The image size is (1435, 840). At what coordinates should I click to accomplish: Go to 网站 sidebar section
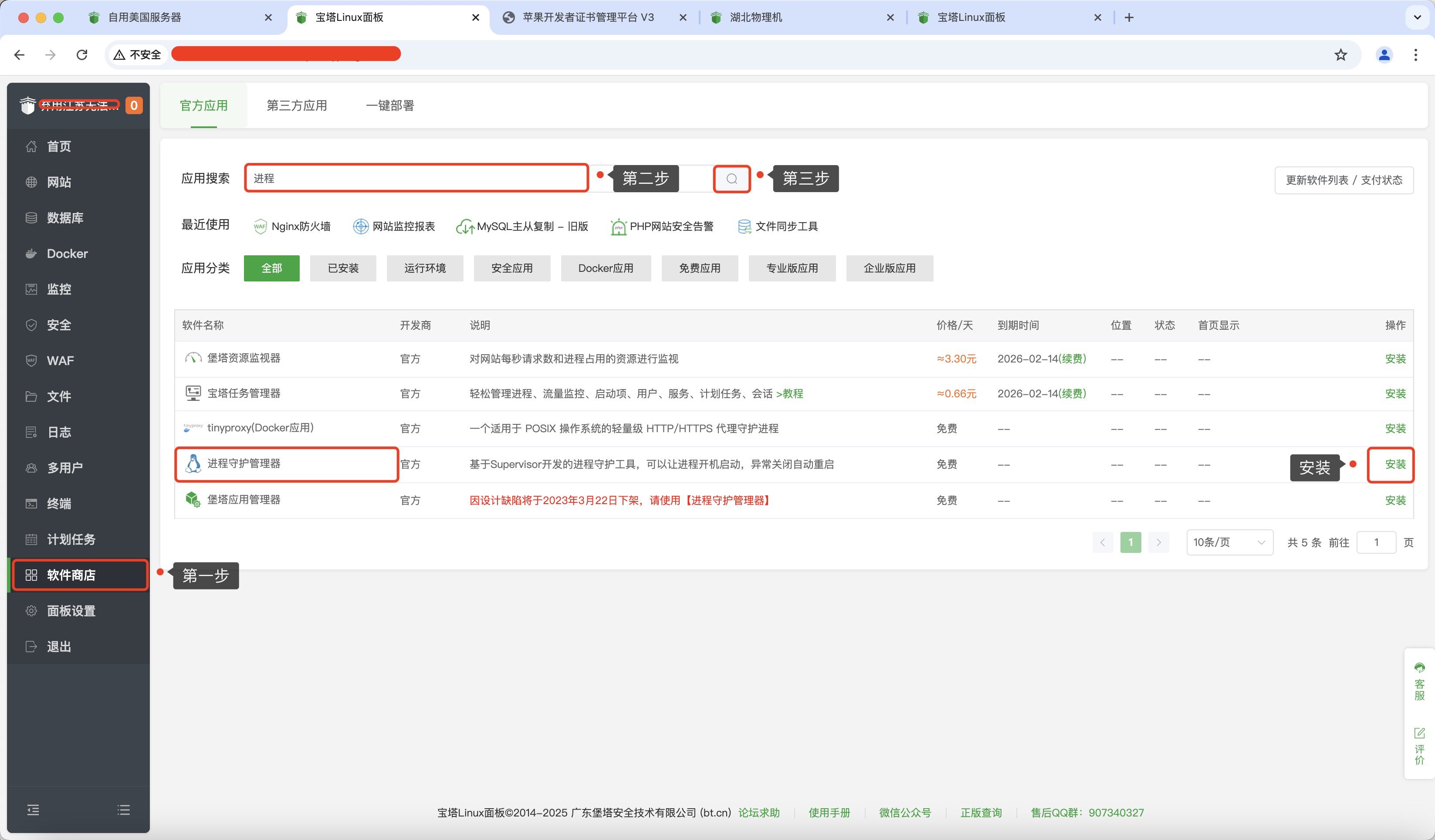point(78,182)
